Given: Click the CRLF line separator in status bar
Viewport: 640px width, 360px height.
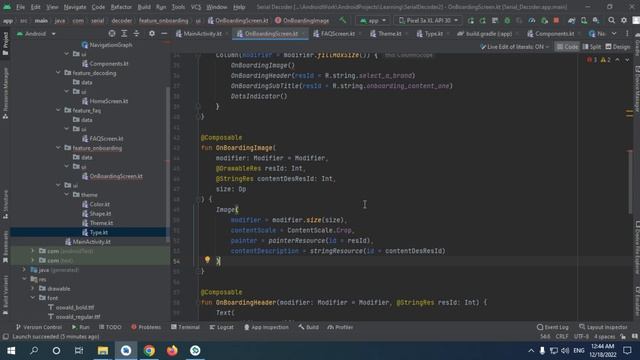Looking at the screenshot, I should [x=562, y=337].
